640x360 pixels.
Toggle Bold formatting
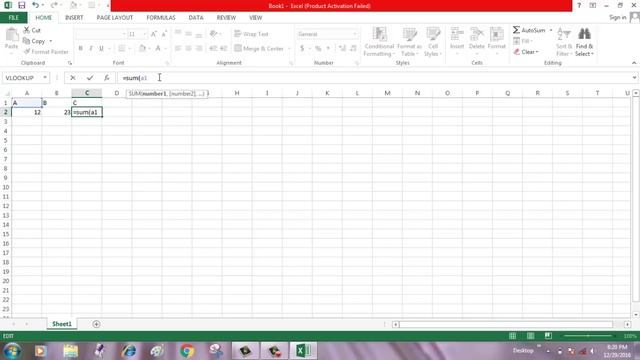coord(81,49)
